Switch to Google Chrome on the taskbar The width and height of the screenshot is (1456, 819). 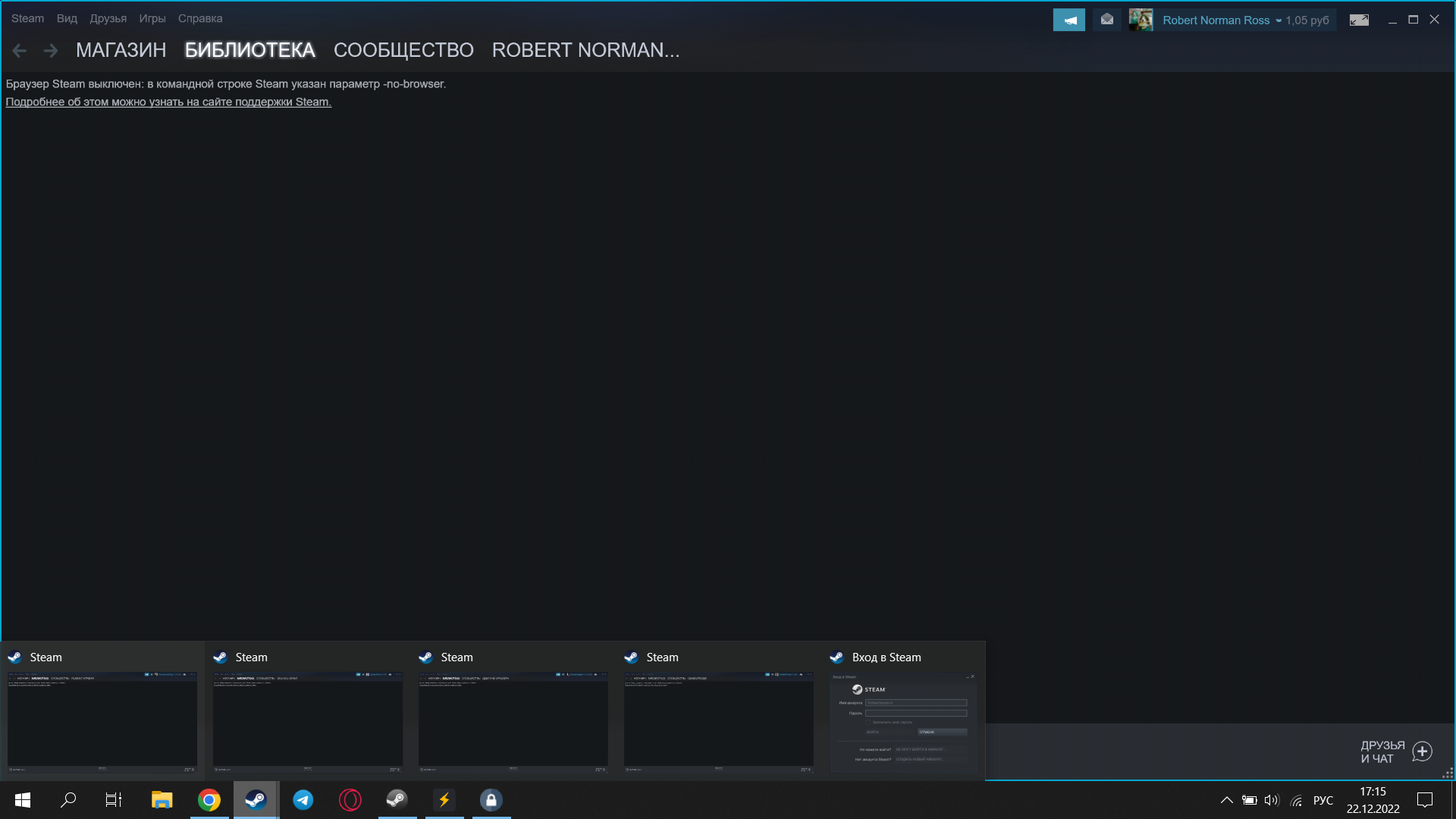(x=209, y=800)
